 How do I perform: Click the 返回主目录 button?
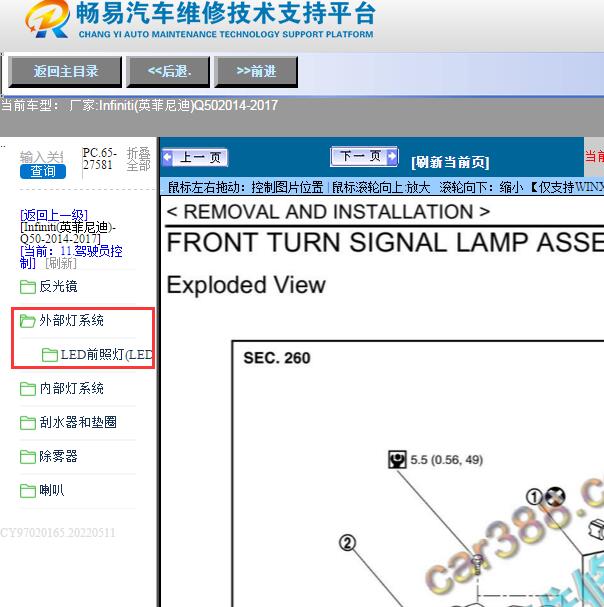coord(65,71)
